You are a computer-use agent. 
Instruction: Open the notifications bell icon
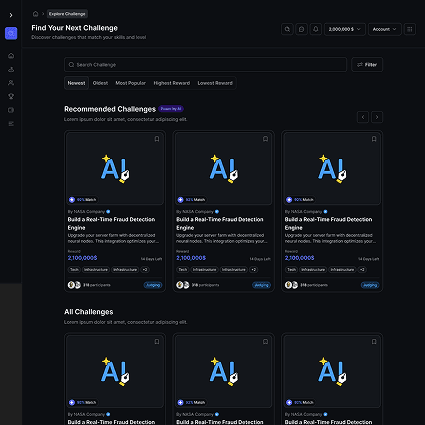316,29
